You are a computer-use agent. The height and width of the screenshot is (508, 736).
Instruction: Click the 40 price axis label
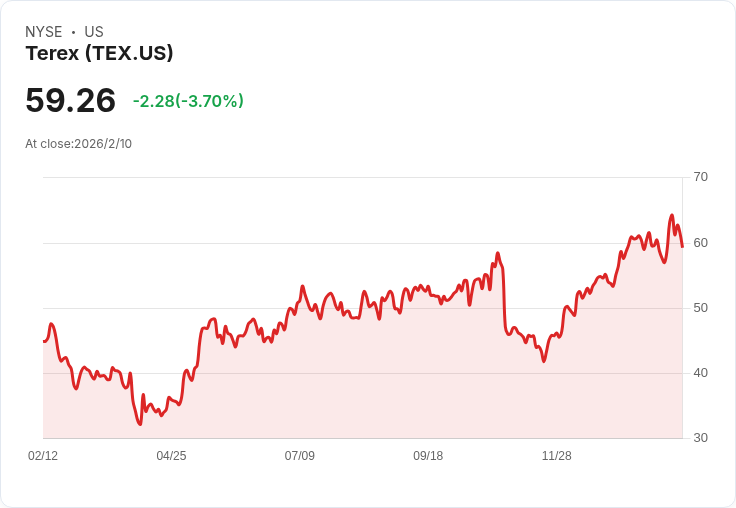coord(700,372)
